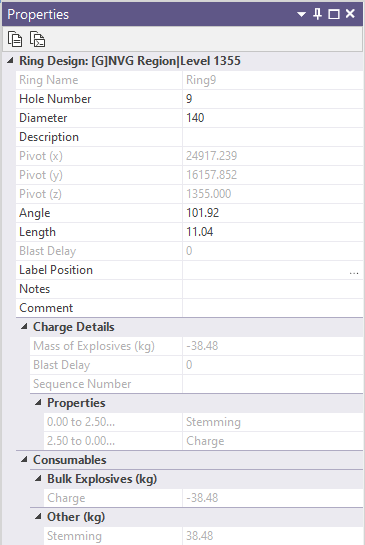Collapse the Bulk Explosives (kg) group
Image resolution: width=365 pixels, height=545 pixels.
(38, 479)
